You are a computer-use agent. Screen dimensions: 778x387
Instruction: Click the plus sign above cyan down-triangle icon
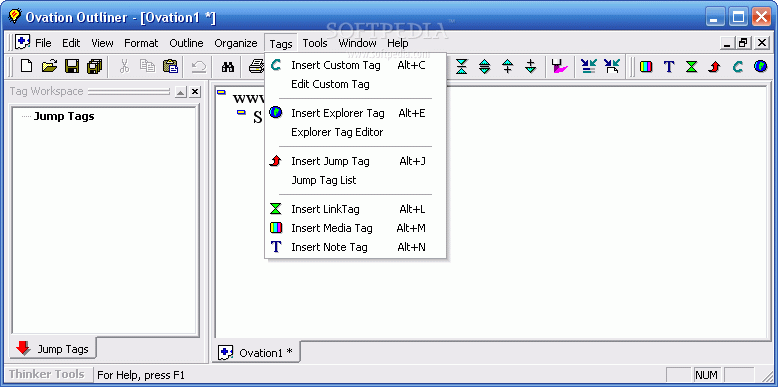530,66
